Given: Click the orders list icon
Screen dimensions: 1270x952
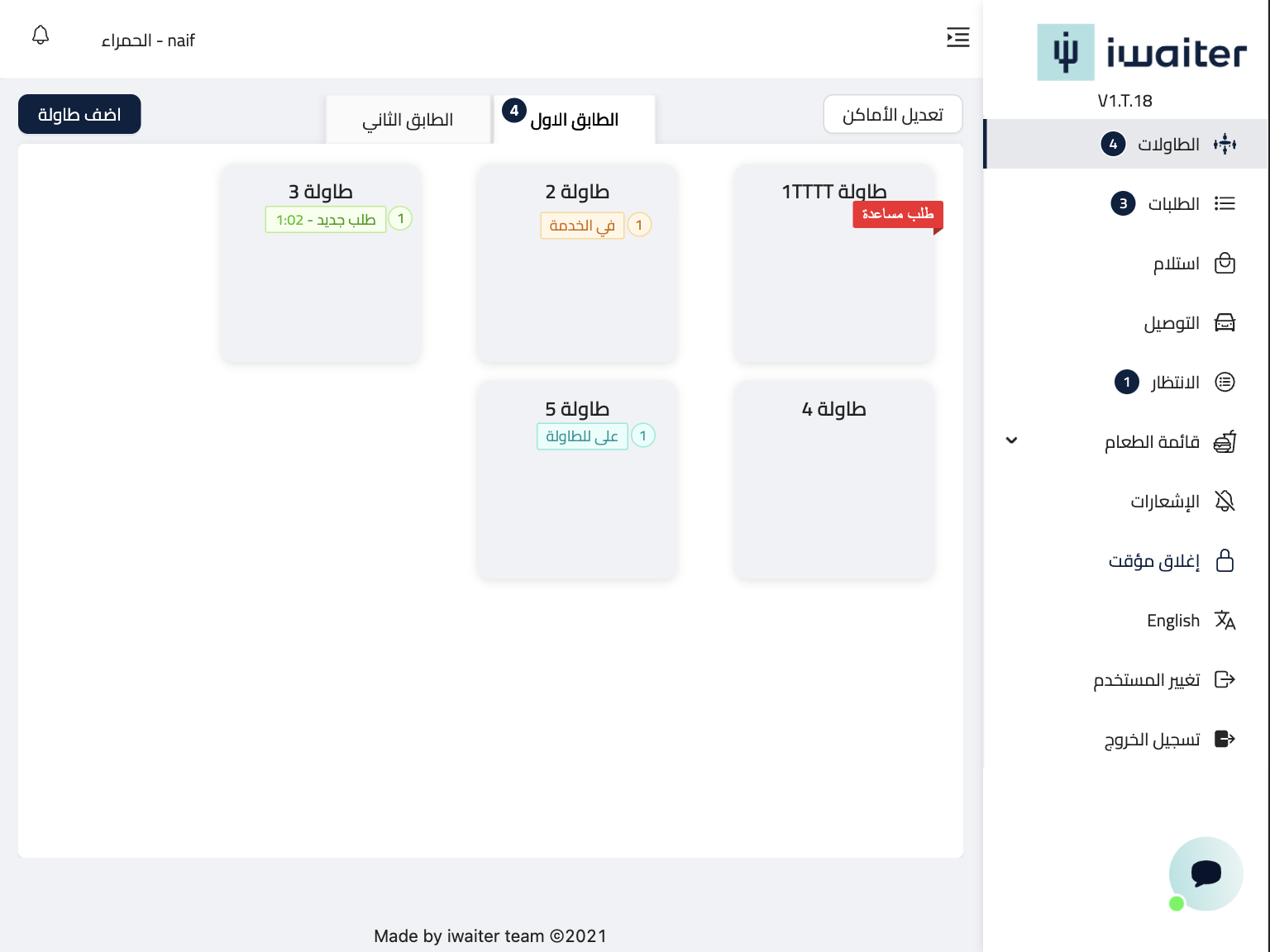Looking at the screenshot, I should 1225,203.
